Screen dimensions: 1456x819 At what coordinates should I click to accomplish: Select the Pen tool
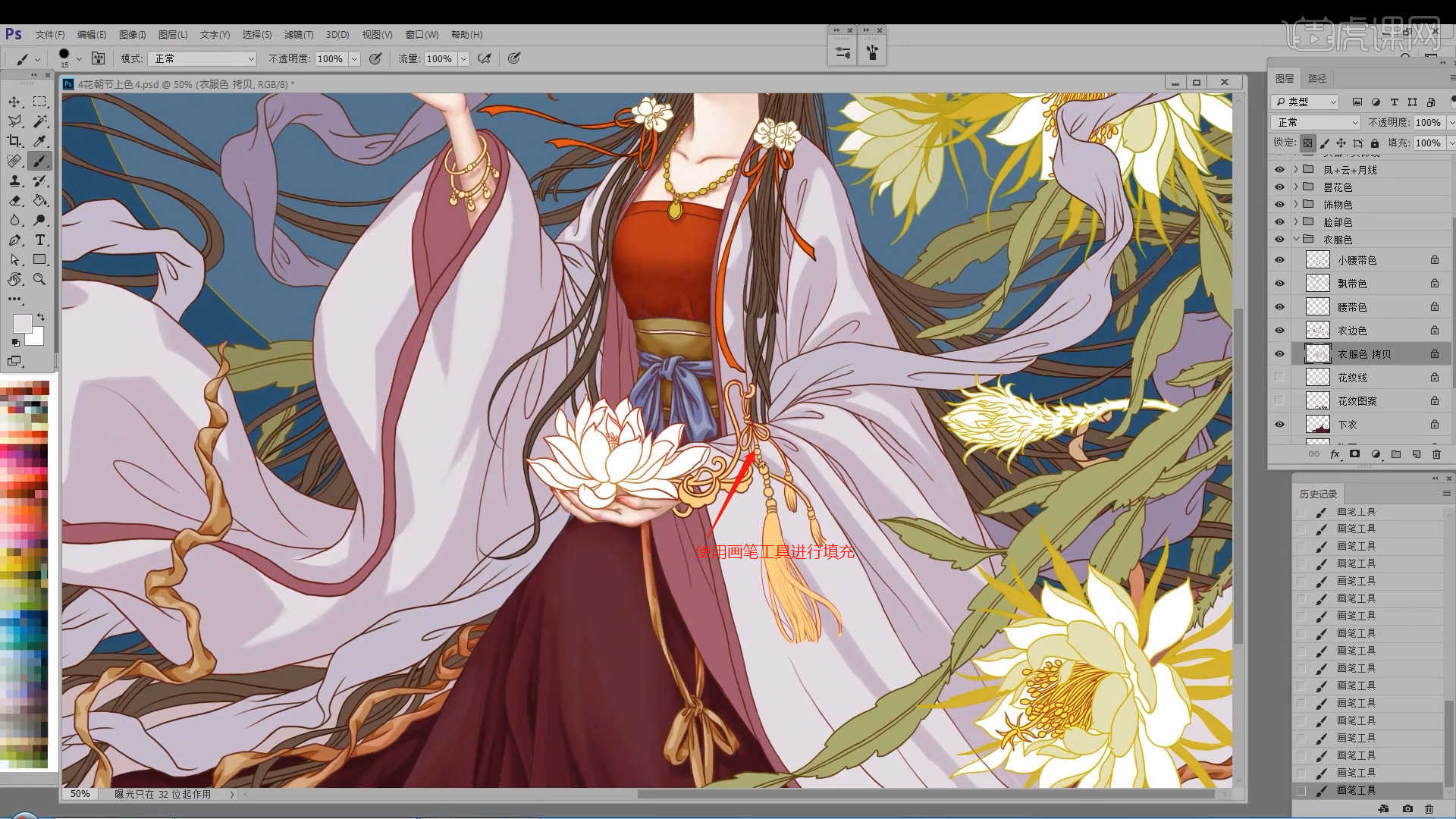click(14, 240)
